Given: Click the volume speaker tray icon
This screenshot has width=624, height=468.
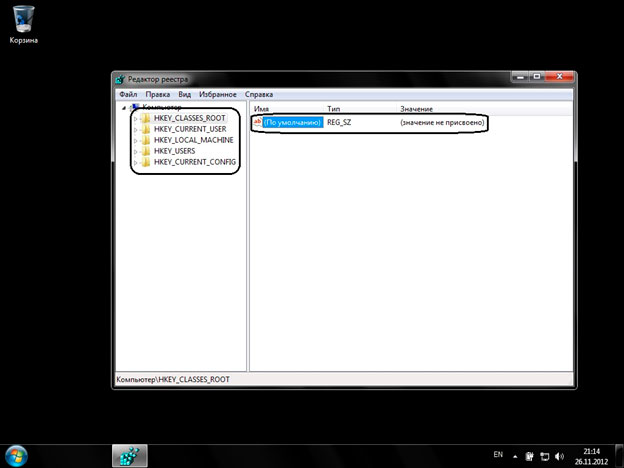Looking at the screenshot, I should pos(558,455).
